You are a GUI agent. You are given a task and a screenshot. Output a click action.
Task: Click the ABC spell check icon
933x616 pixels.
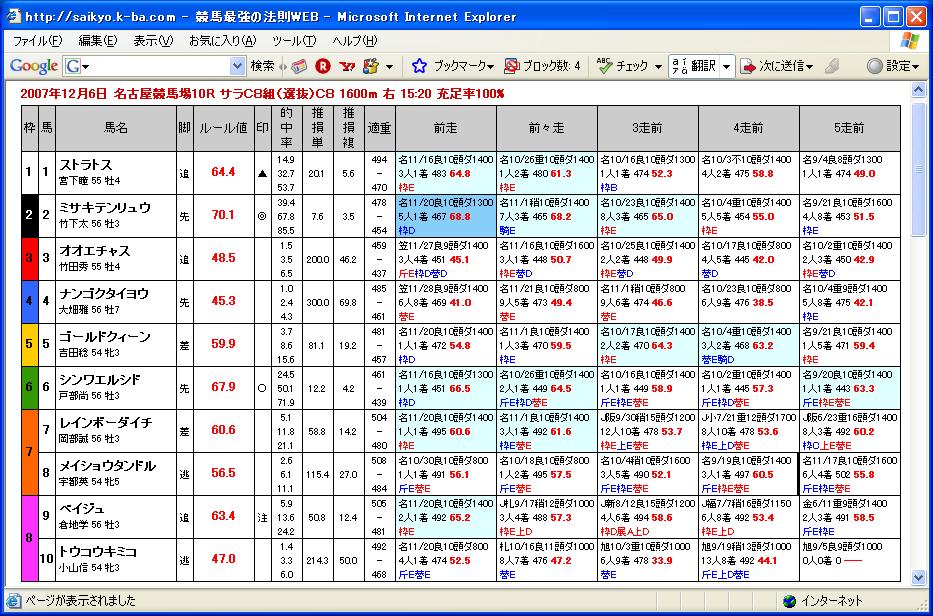tap(605, 66)
